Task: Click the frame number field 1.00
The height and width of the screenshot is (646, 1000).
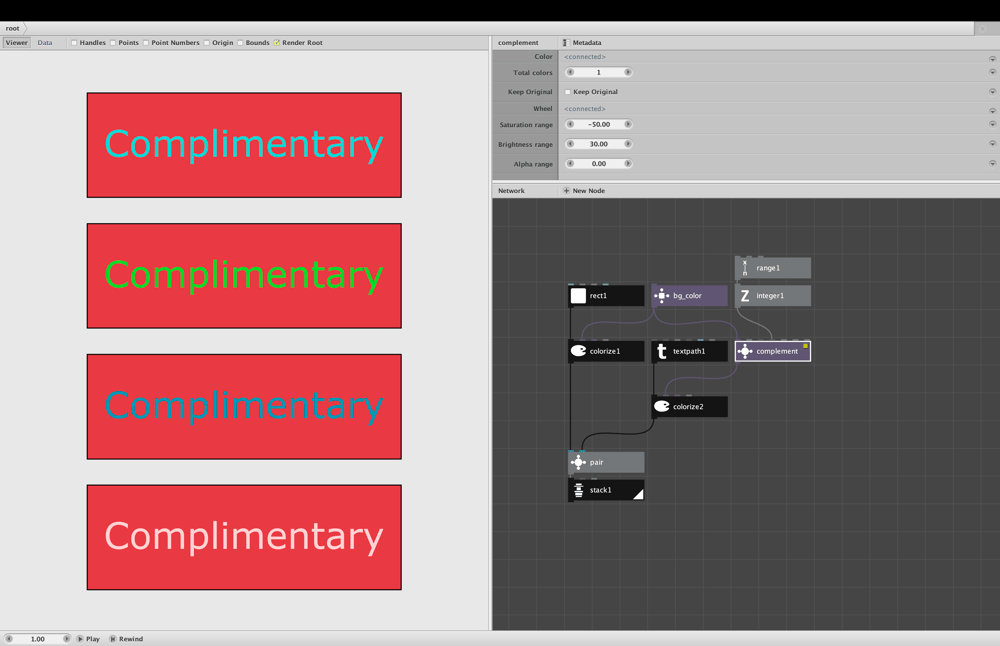Action: pos(38,638)
